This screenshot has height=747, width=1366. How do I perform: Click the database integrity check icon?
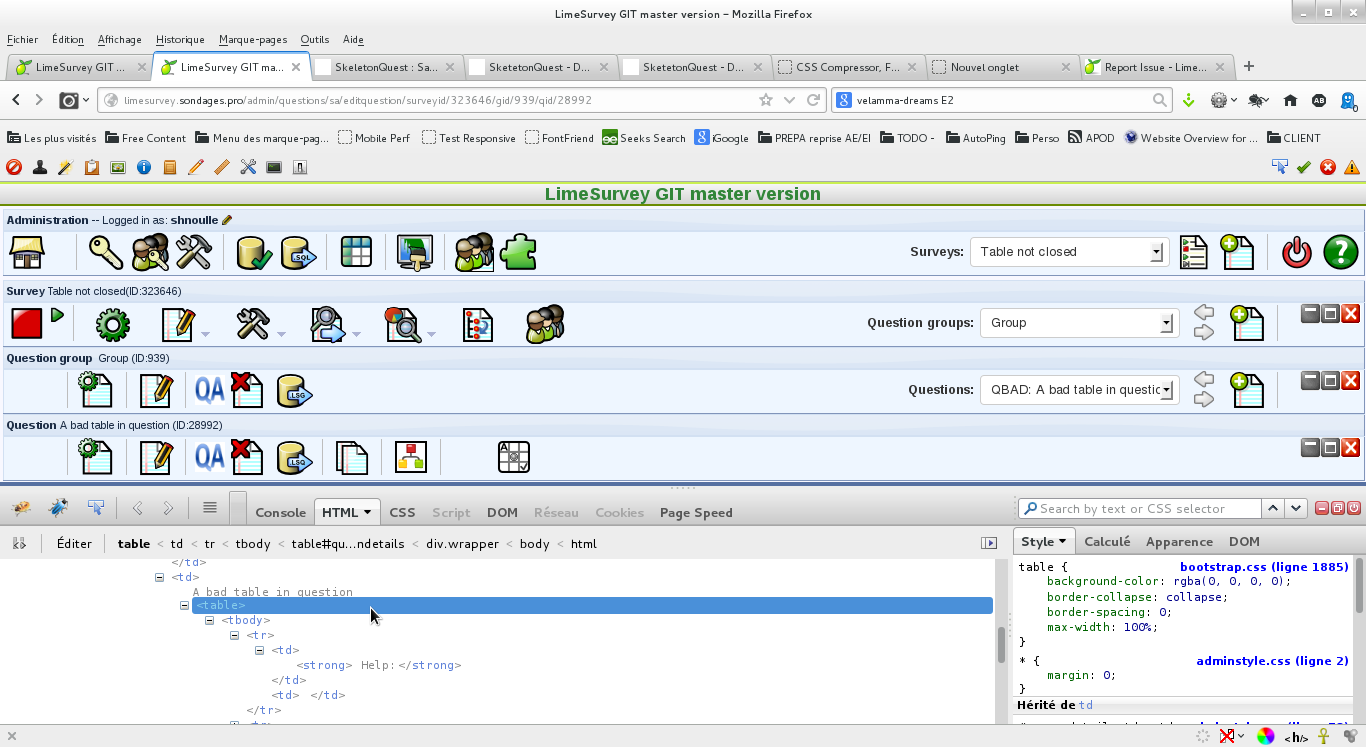click(254, 252)
